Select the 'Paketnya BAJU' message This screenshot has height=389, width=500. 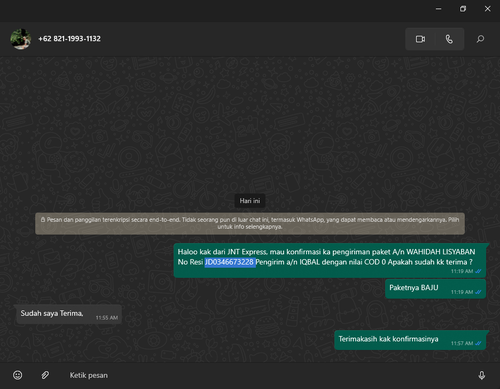point(435,289)
